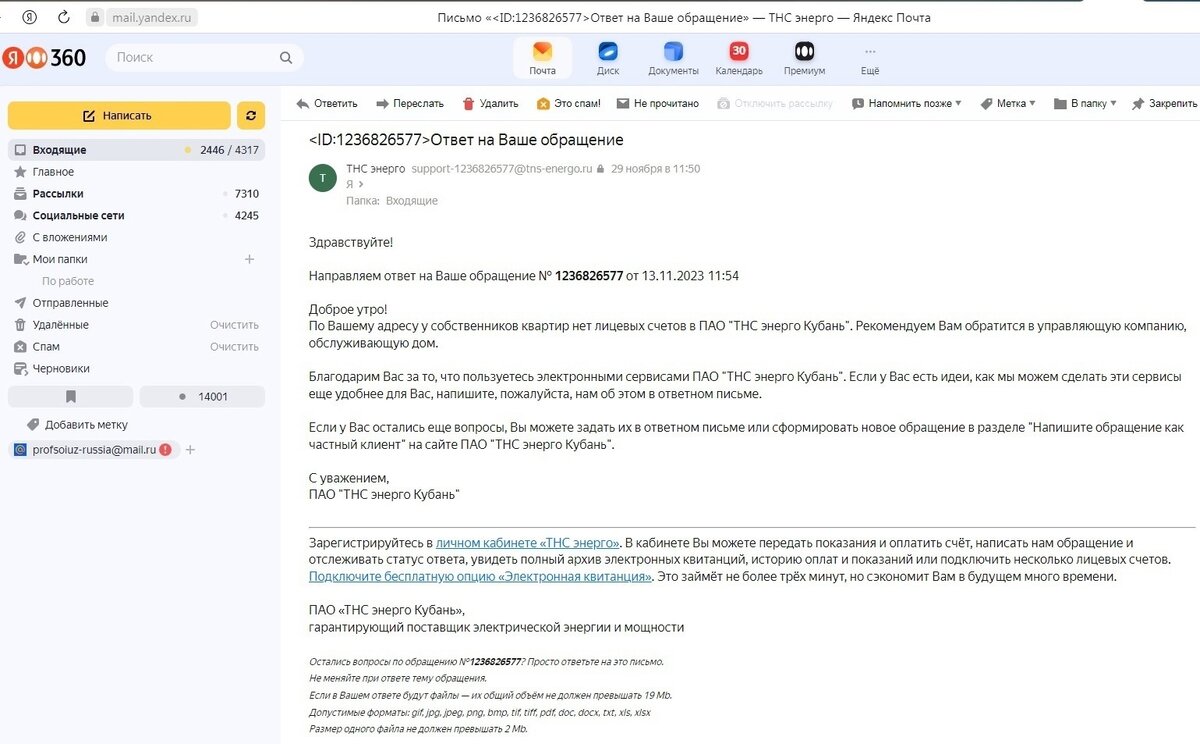Select the Входящие folder label in header

pyautogui.click(x=412, y=201)
